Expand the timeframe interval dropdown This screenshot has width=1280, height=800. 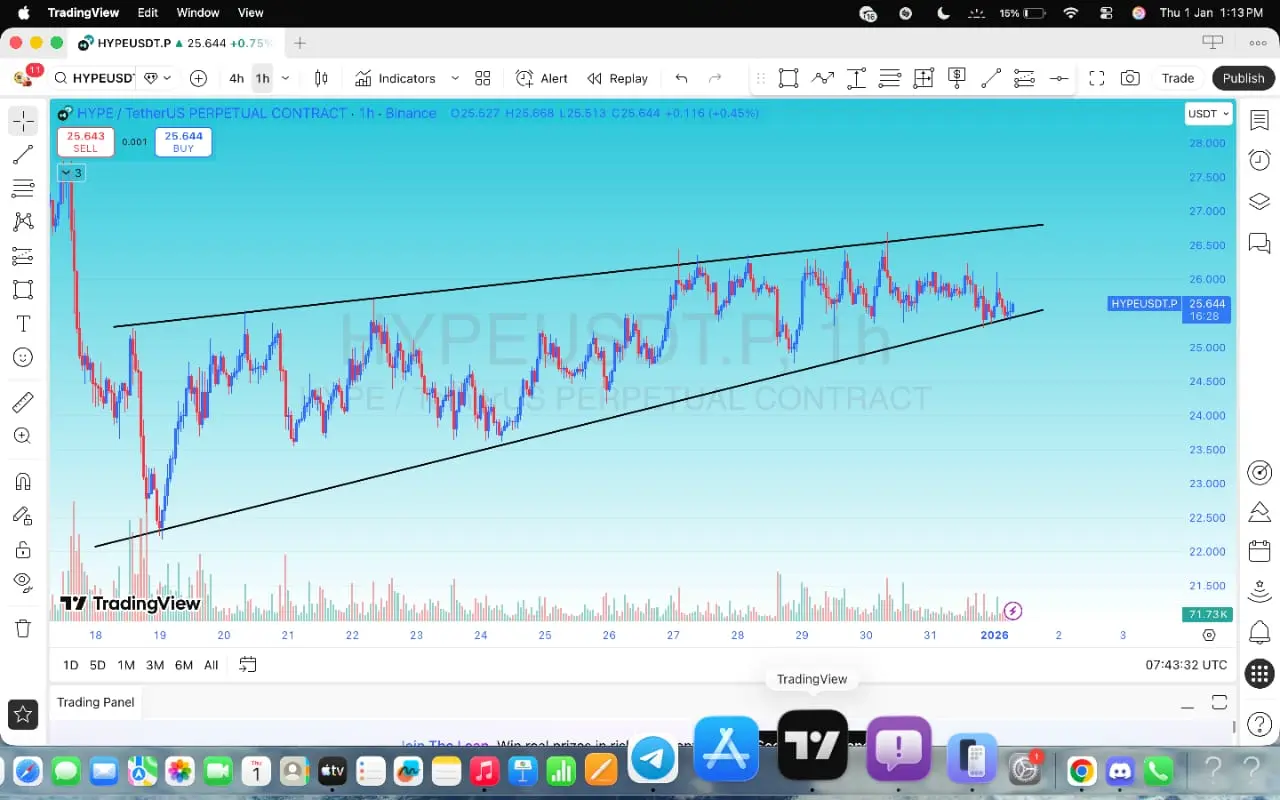click(286, 78)
